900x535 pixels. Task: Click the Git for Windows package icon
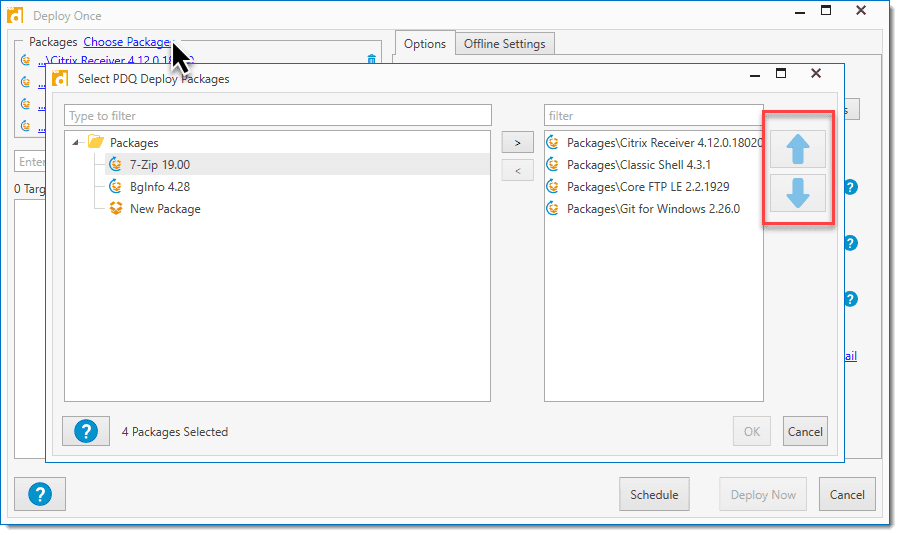[553, 208]
